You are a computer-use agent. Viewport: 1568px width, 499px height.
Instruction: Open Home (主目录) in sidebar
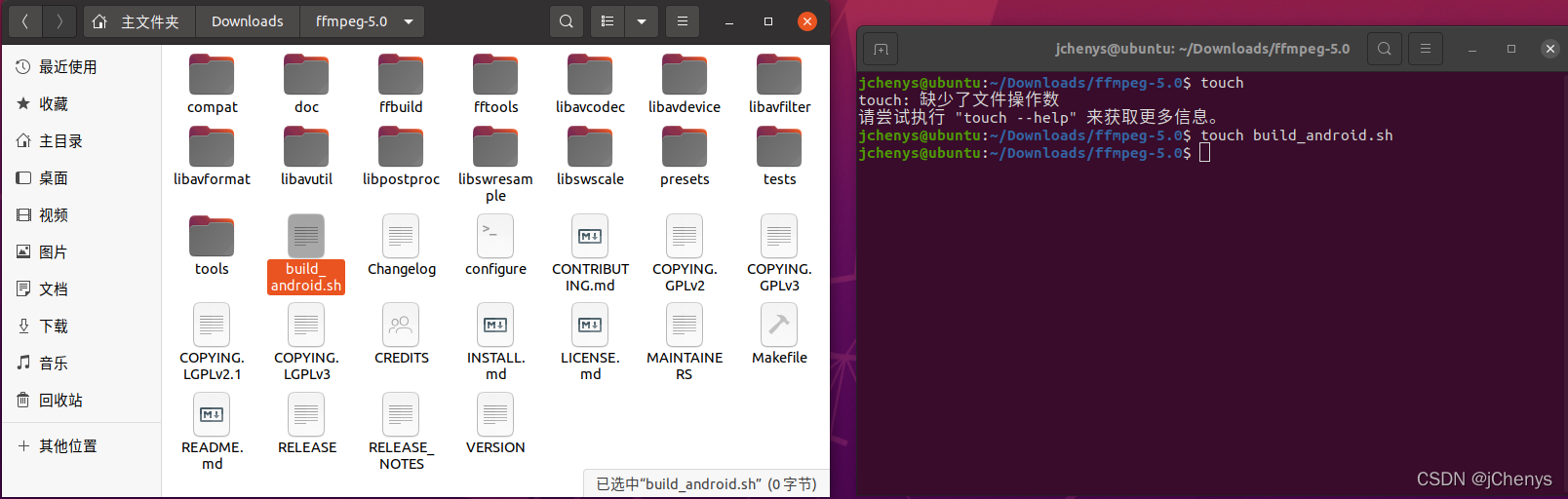pos(82,140)
